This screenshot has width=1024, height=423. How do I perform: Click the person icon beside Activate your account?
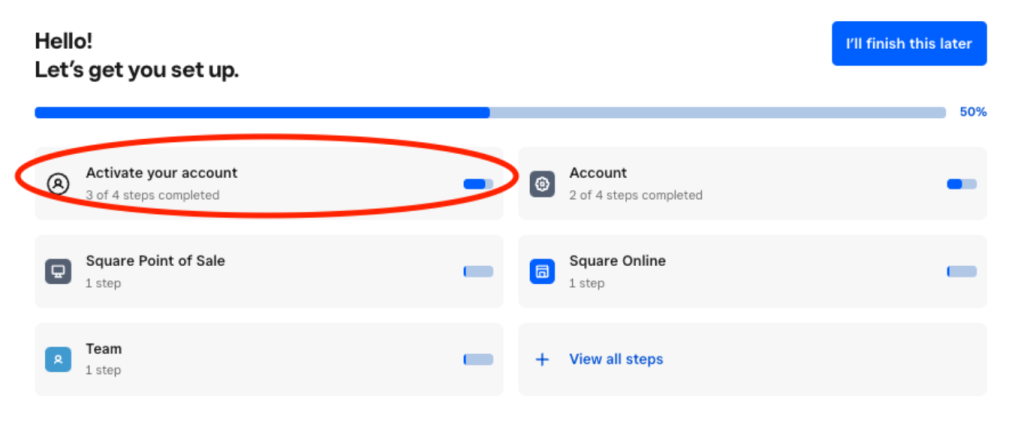58,183
